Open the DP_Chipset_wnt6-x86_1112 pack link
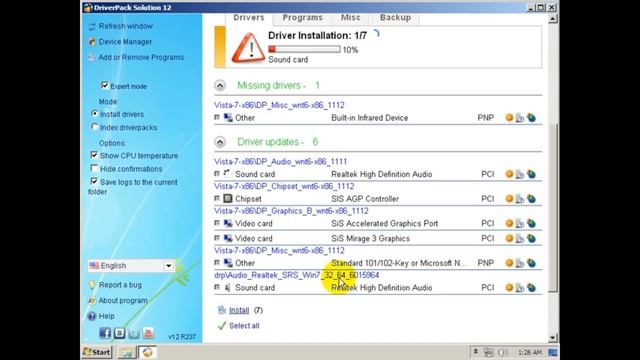Image resolution: width=640 pixels, height=360 pixels. (284, 187)
